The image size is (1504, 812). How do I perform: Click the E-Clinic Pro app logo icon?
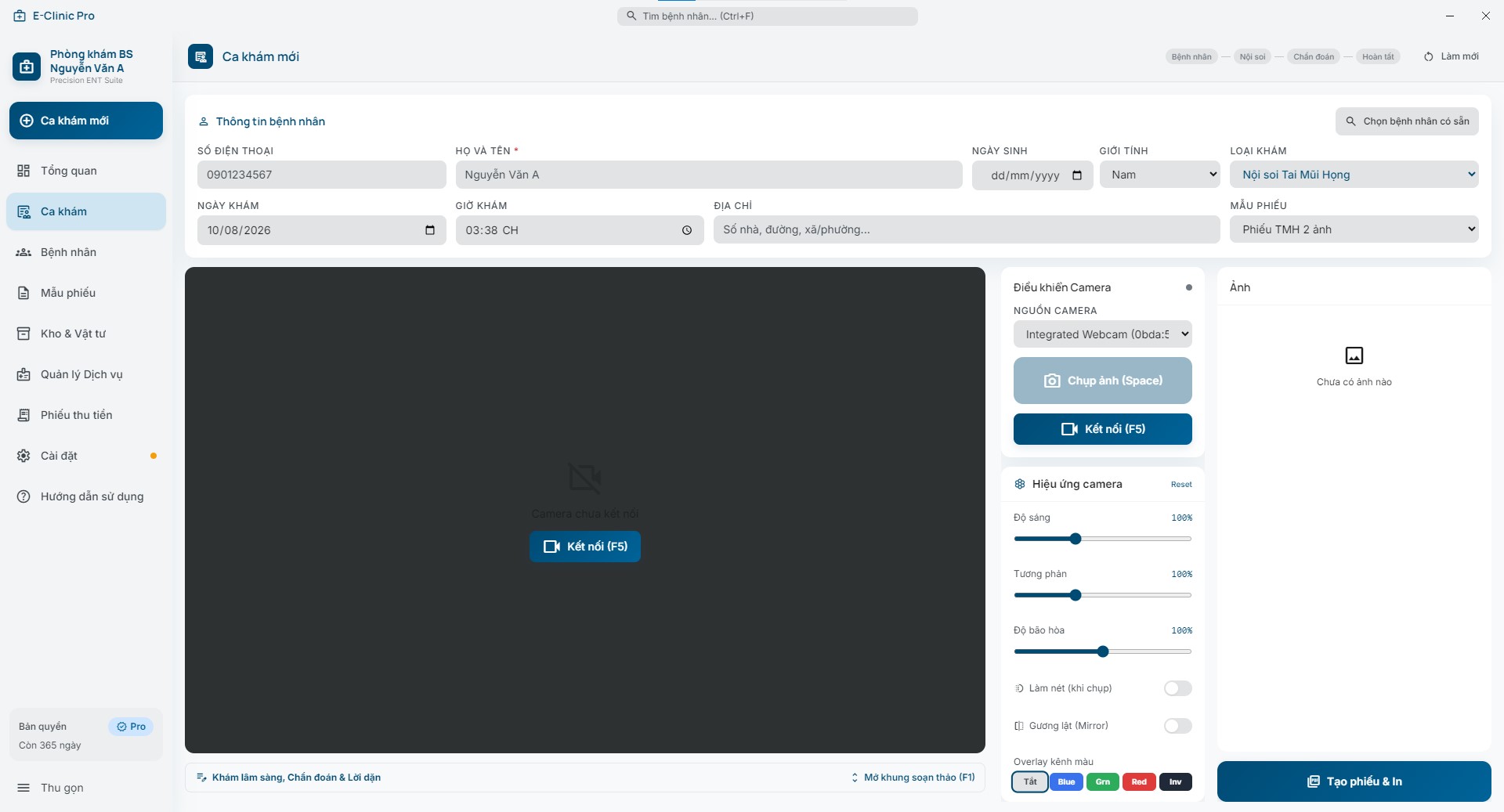point(20,16)
